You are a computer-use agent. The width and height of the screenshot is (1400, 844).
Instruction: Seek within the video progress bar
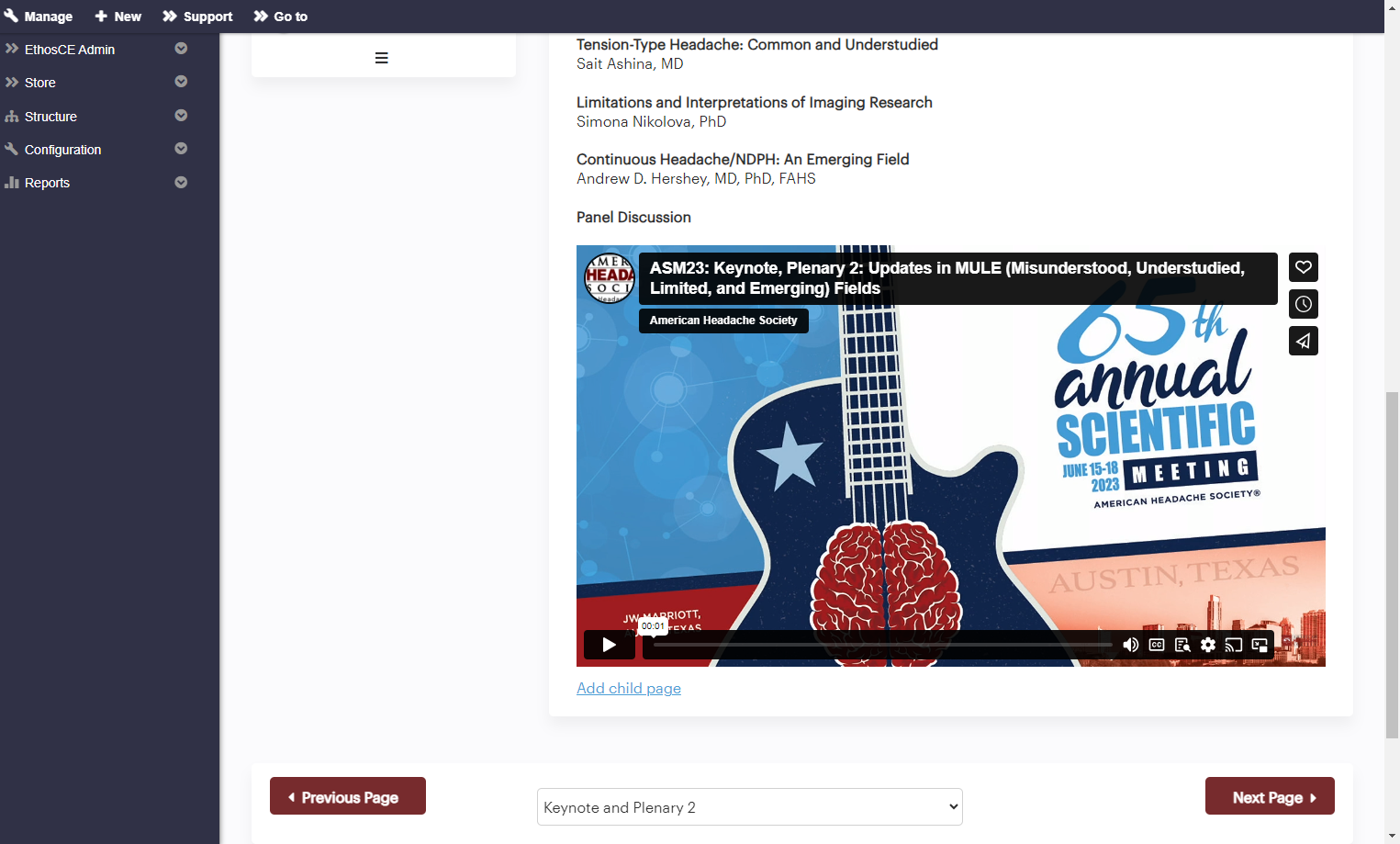point(882,645)
